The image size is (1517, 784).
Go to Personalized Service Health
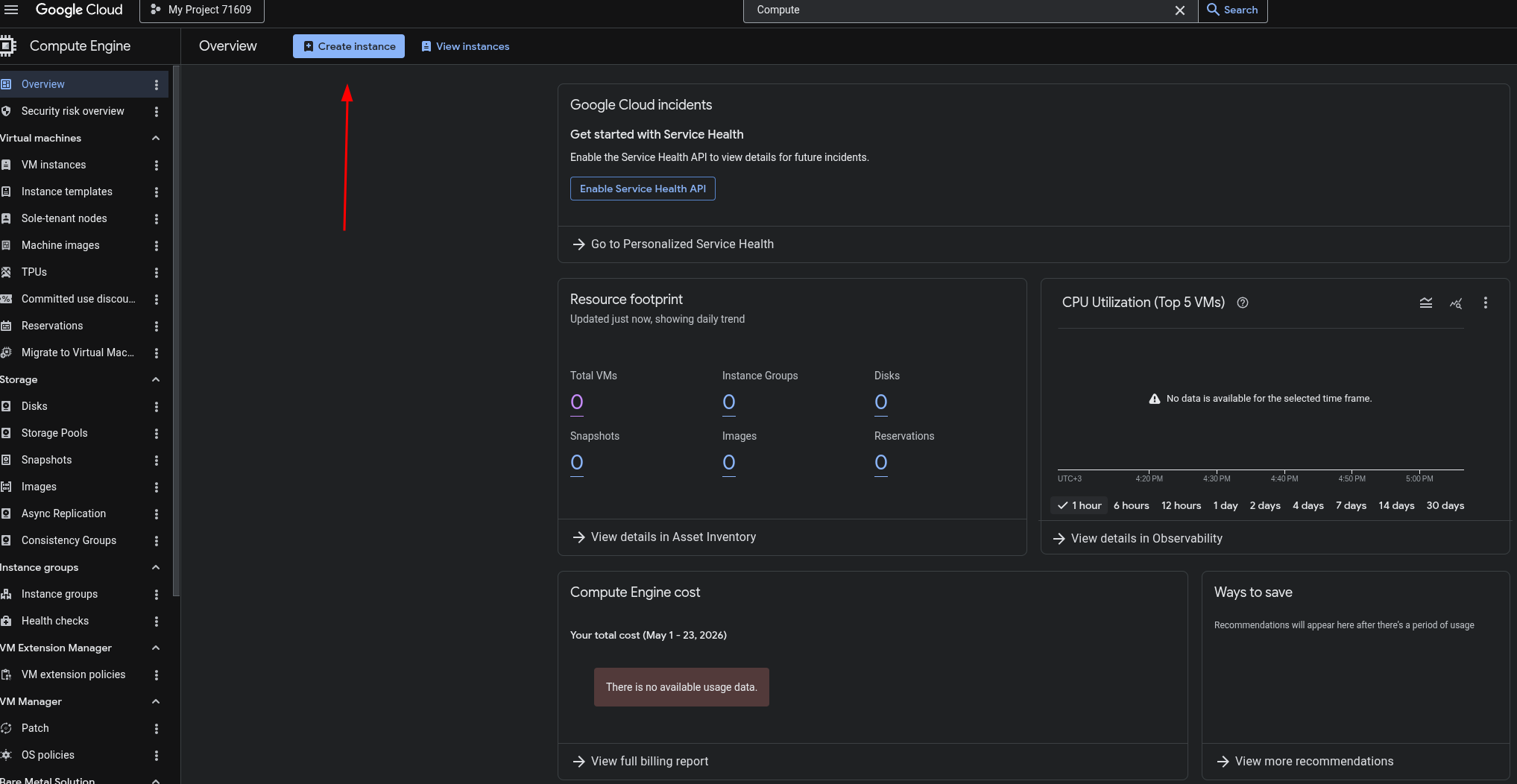[x=673, y=244]
